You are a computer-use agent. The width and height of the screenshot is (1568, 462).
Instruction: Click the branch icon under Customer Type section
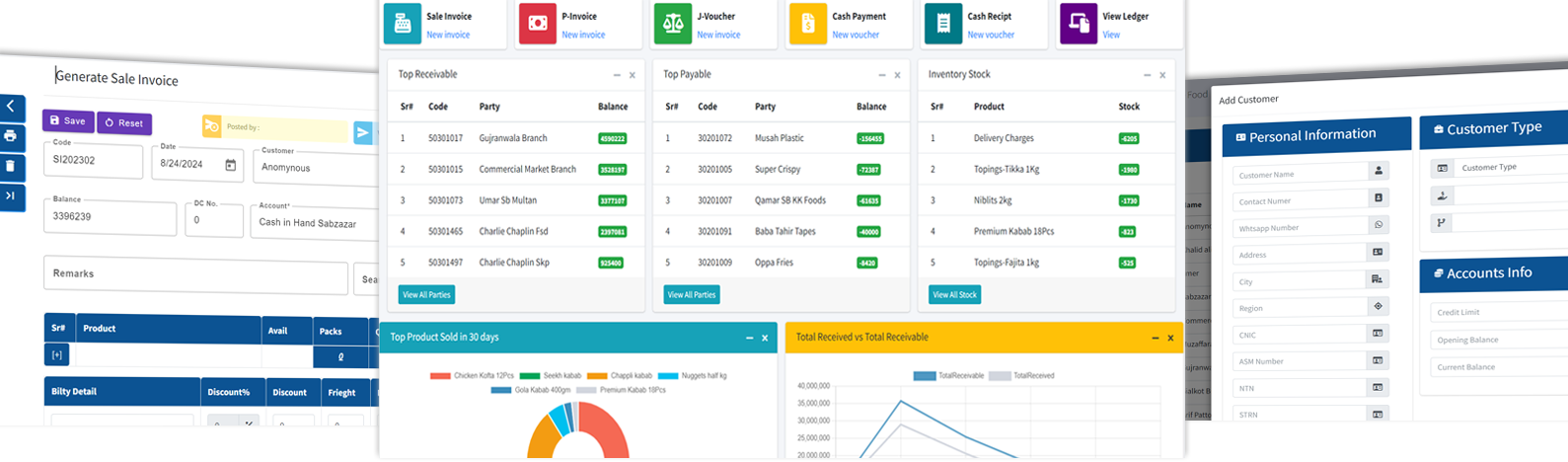pyautogui.click(x=1442, y=223)
